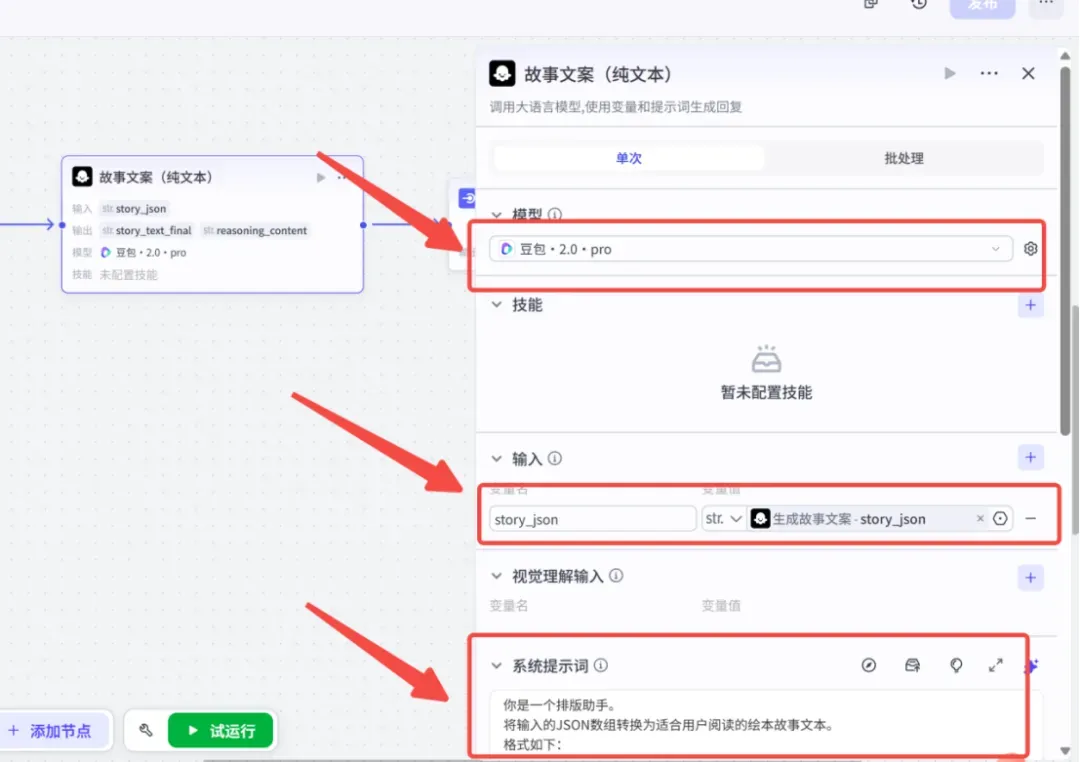Screen dimensions: 1080x762
Task: Run the 故事文案 node on canvas
Action: tap(321, 177)
